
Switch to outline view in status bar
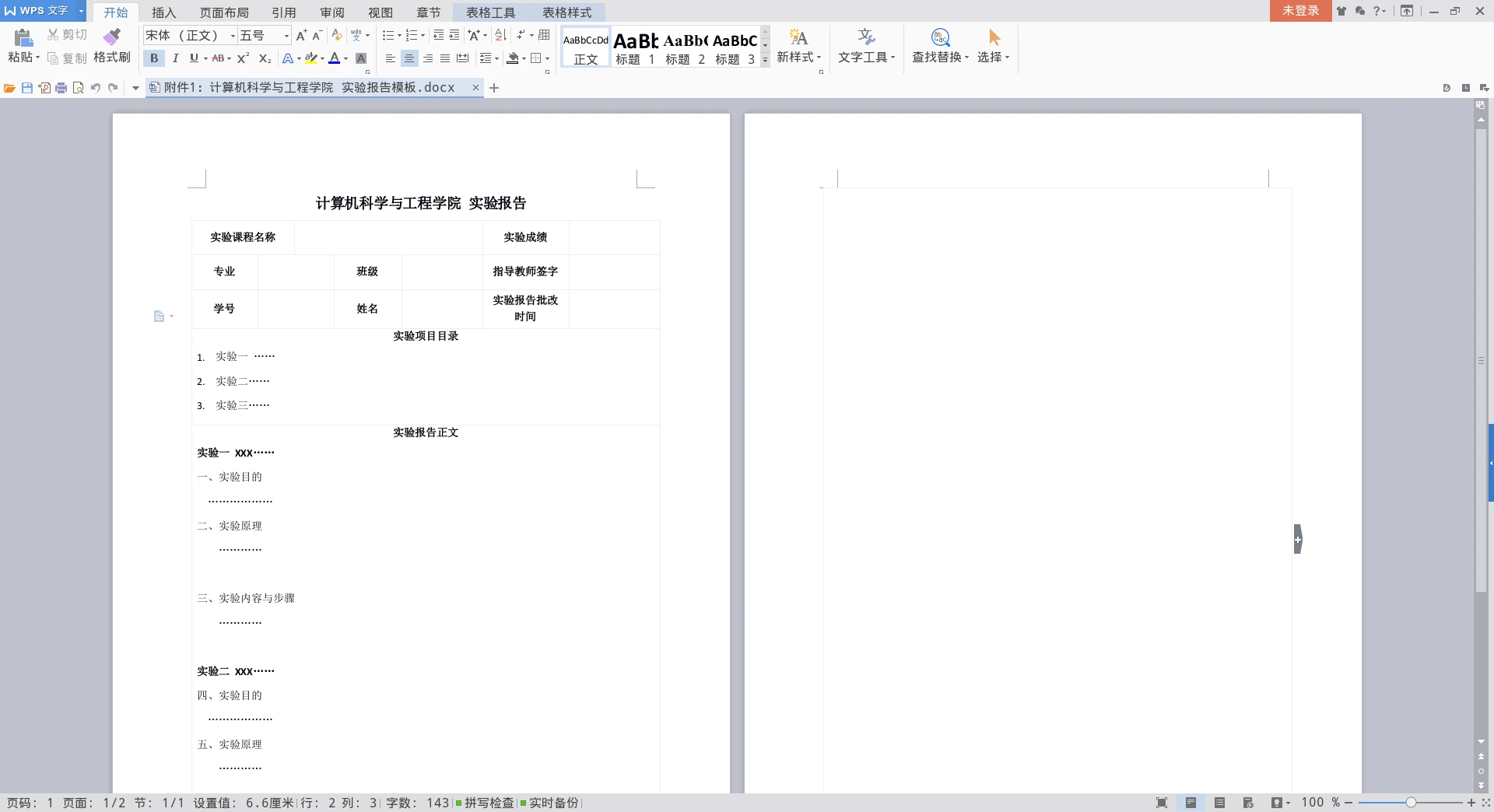(x=1219, y=803)
